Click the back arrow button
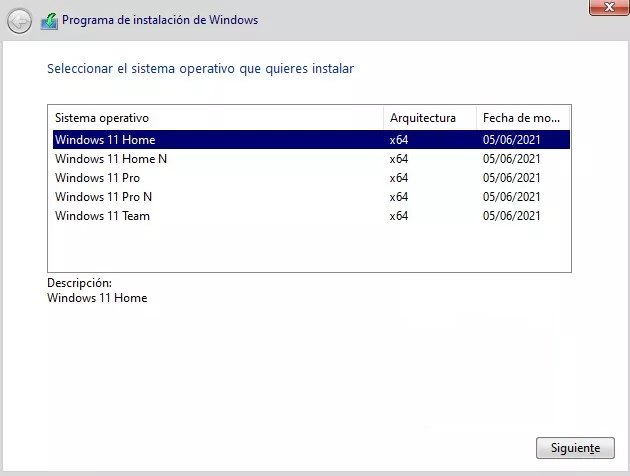This screenshot has height=476, width=630. [x=20, y=20]
